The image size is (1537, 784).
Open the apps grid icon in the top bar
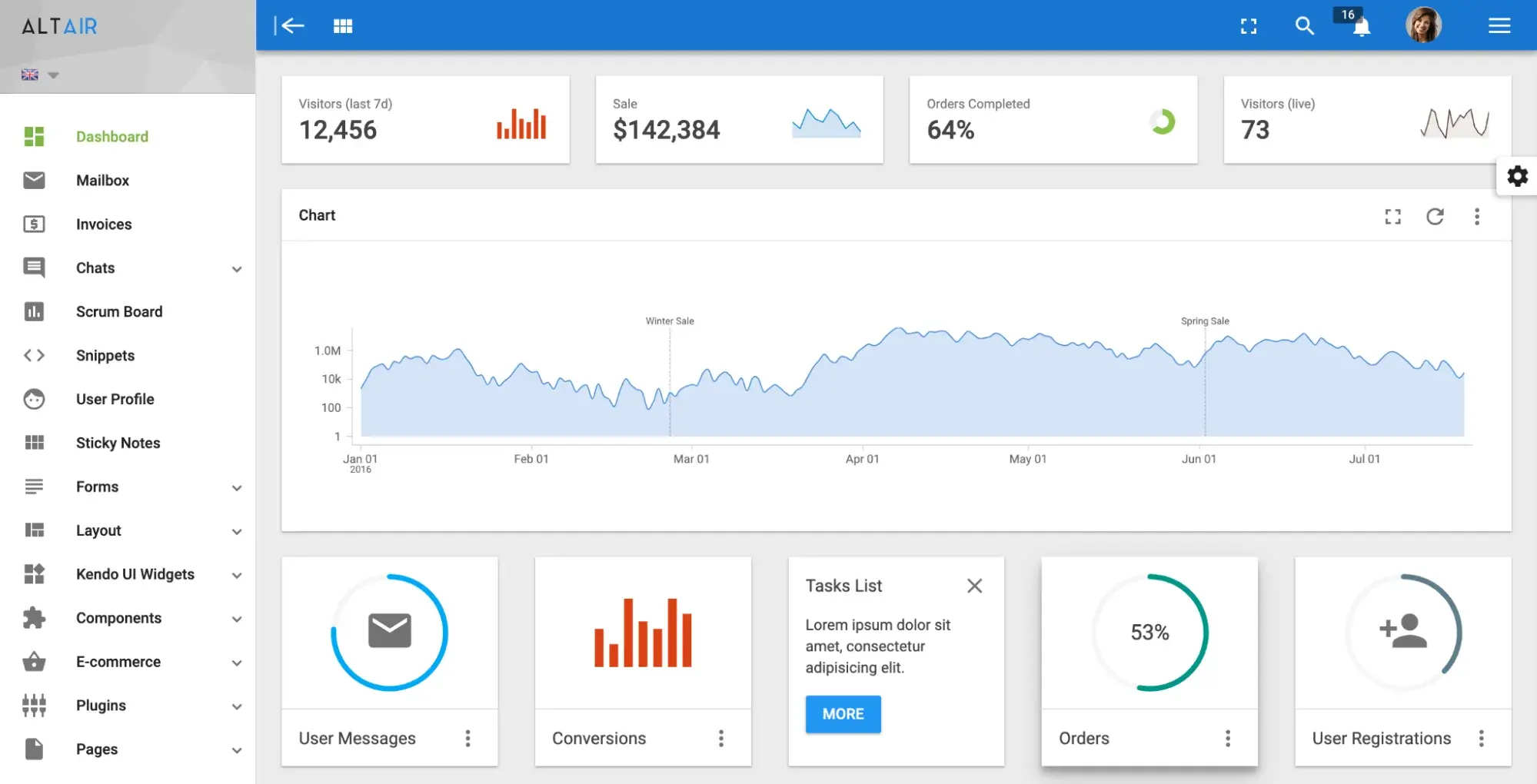343,26
